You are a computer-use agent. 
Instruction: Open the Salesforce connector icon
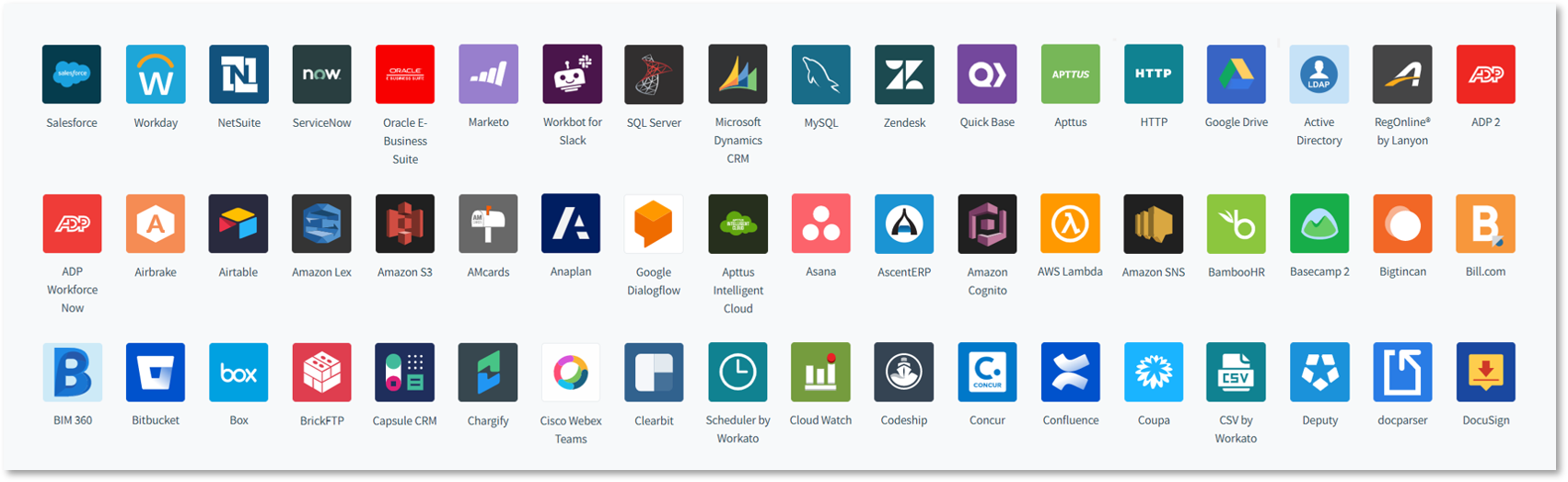72,75
